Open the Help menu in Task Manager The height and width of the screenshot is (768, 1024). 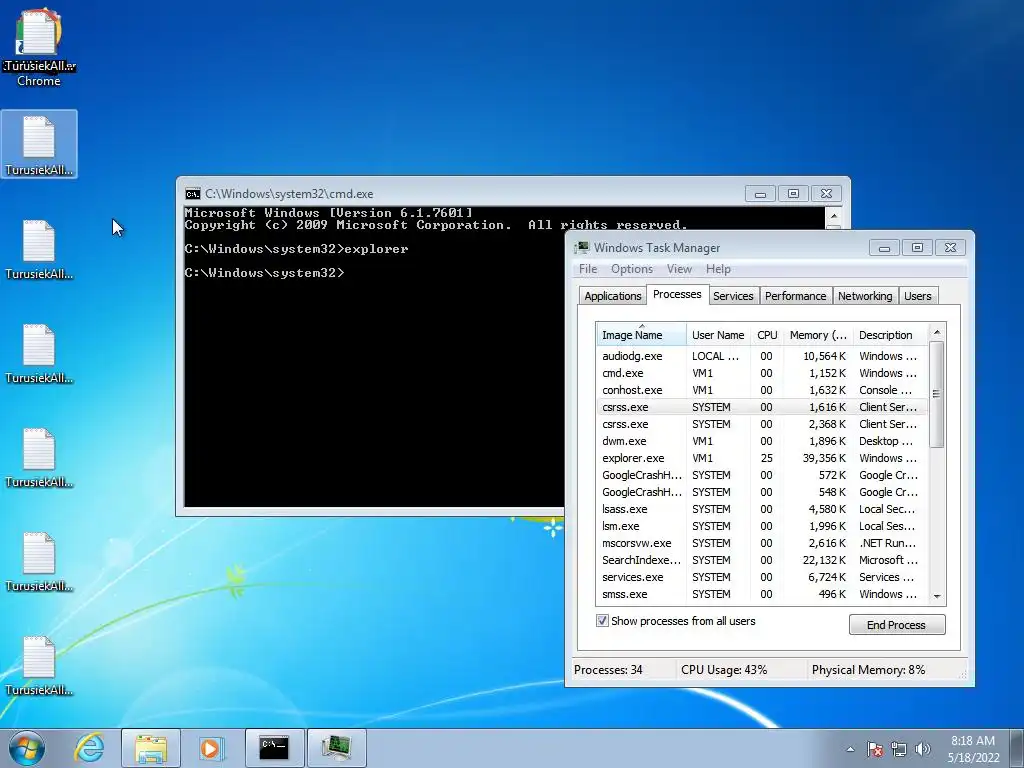coord(718,269)
